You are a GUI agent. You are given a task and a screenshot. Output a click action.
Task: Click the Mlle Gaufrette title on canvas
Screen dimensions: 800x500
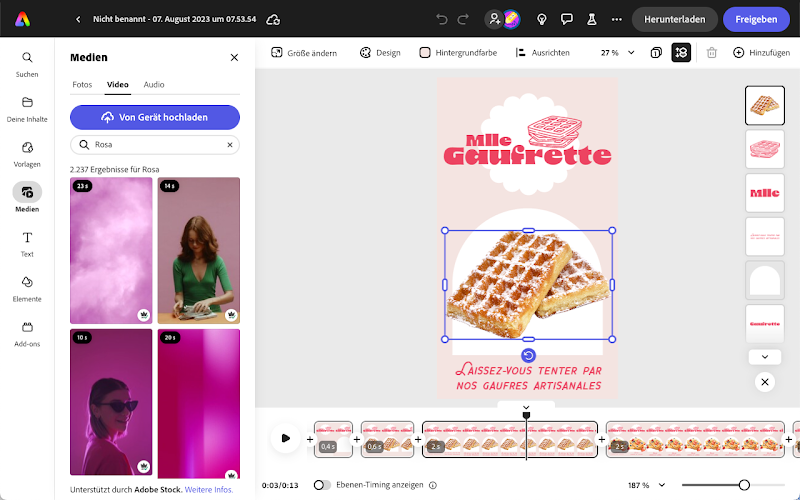pos(528,150)
